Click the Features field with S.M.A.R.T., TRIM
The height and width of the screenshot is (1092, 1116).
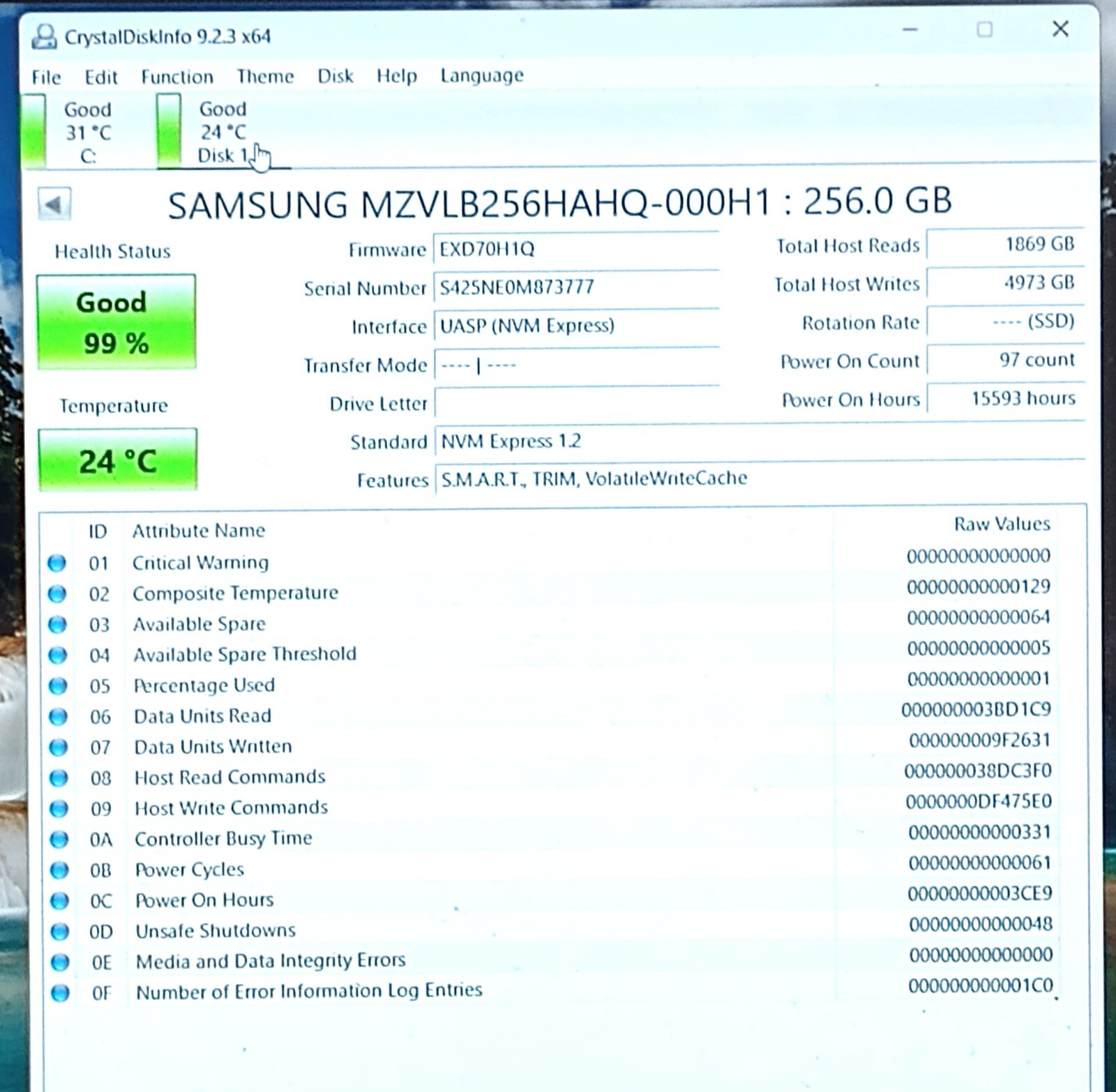tap(760, 478)
